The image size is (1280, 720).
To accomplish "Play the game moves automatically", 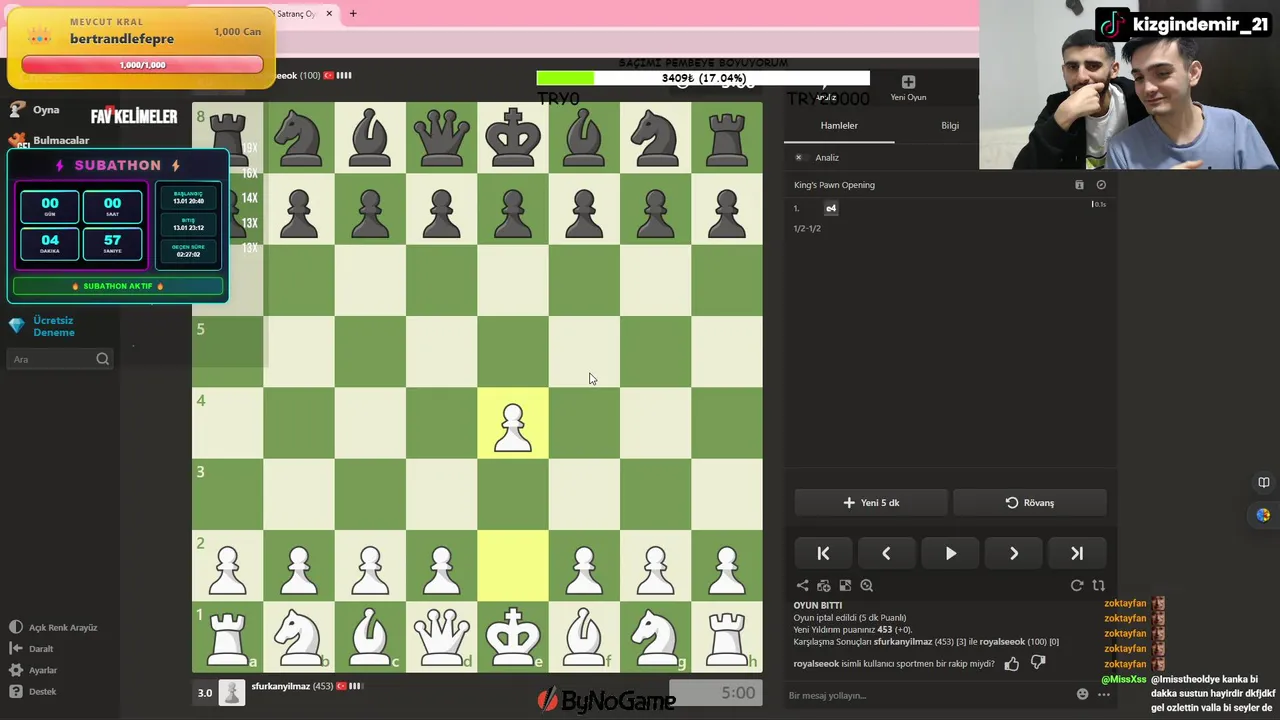I will tap(950, 553).
